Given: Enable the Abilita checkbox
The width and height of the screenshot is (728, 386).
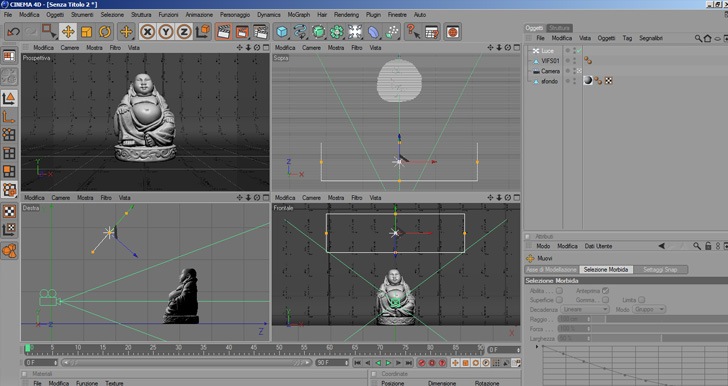Looking at the screenshot, I should (559, 291).
